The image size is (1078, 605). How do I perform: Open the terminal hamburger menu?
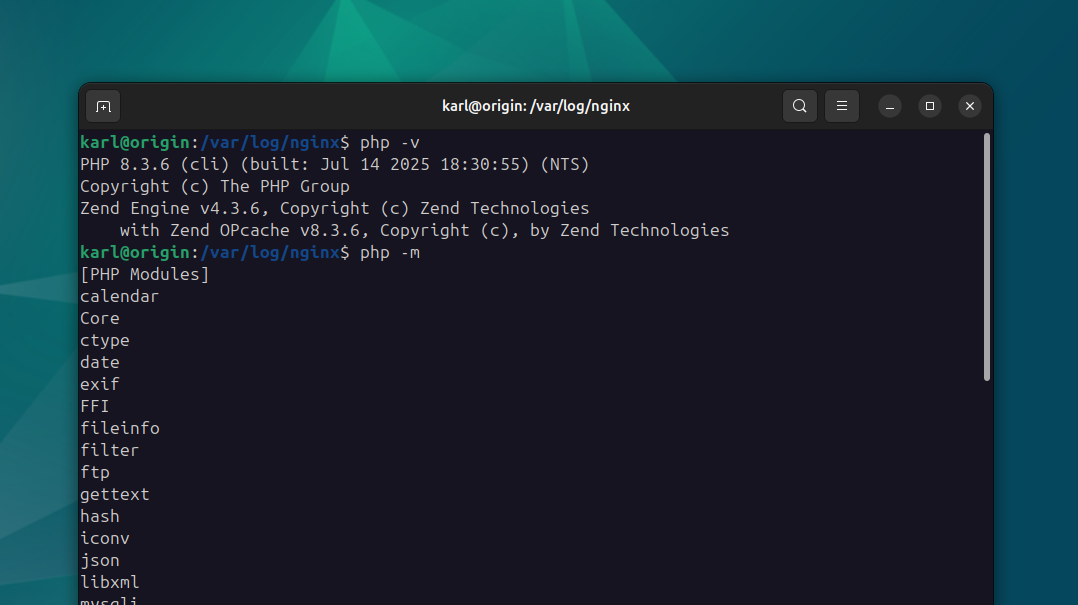pos(842,106)
